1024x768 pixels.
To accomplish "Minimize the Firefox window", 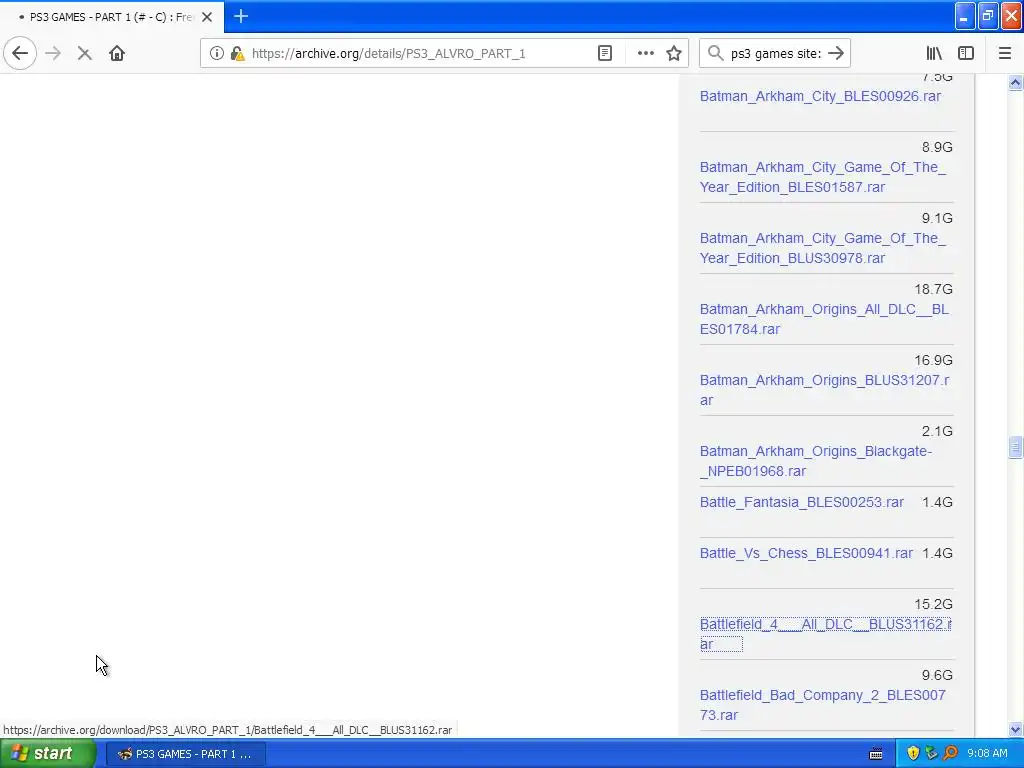I will (965, 16).
